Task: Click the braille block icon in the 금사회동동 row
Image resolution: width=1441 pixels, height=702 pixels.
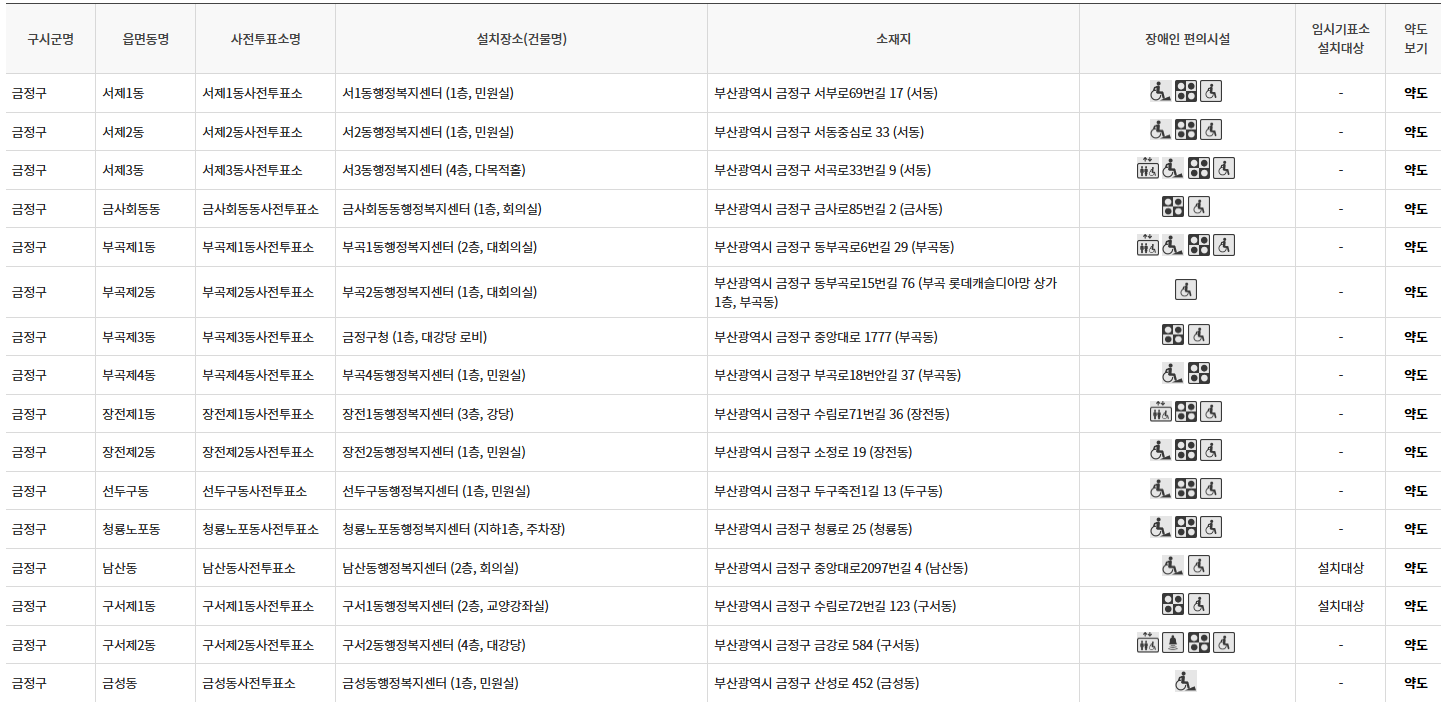Action: (1173, 207)
